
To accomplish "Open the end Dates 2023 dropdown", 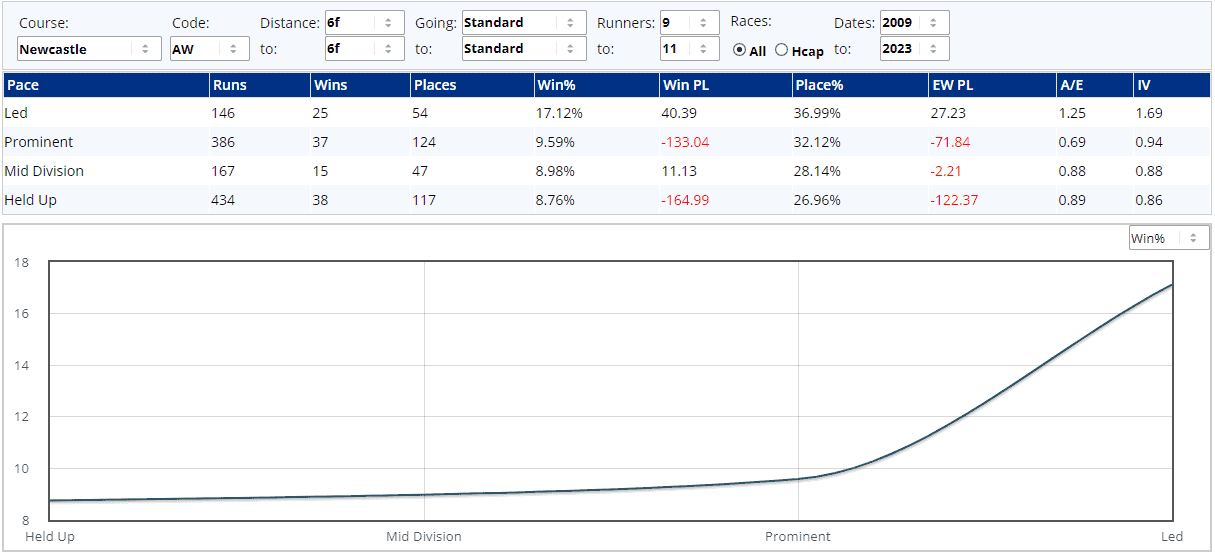I will coord(914,49).
